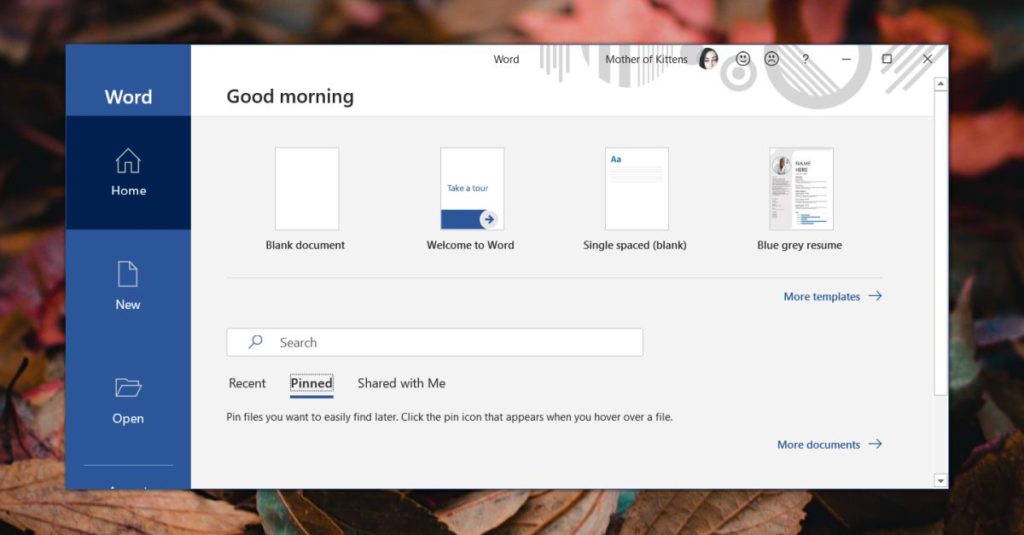This screenshot has width=1024, height=535.
Task: Click the smiley face feedback icon
Action: [x=743, y=59]
